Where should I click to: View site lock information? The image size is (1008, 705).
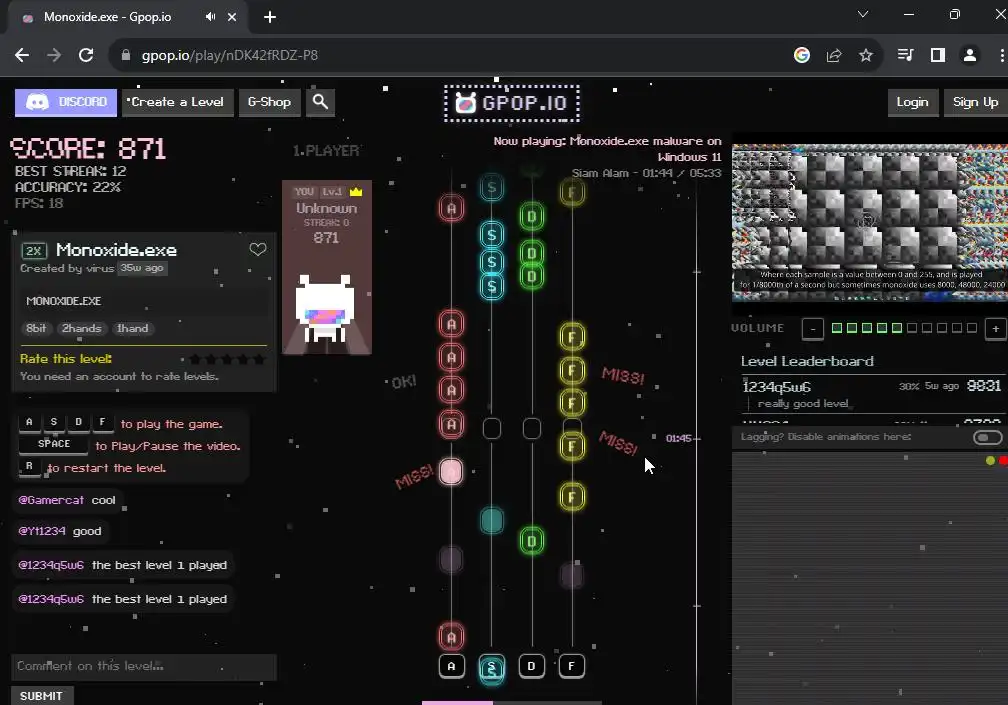(x=126, y=55)
